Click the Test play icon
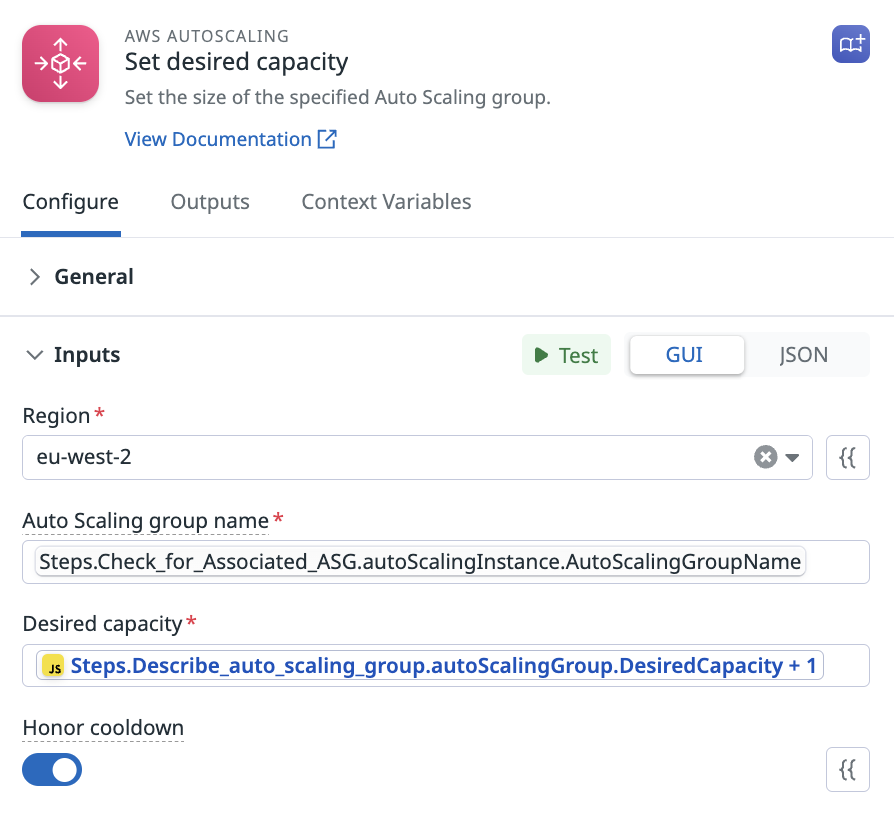This screenshot has height=826, width=894. [541, 355]
